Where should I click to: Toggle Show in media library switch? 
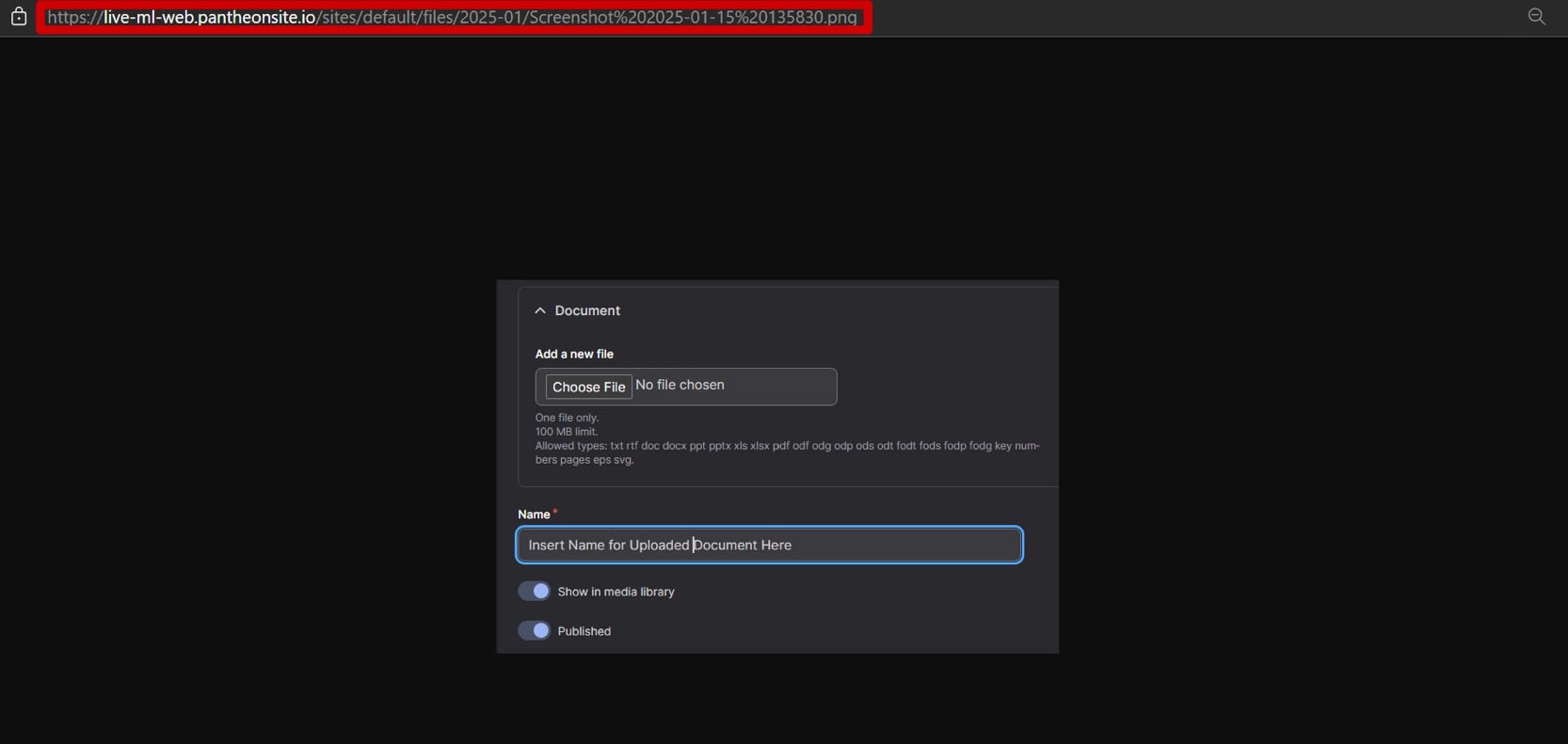click(x=534, y=591)
